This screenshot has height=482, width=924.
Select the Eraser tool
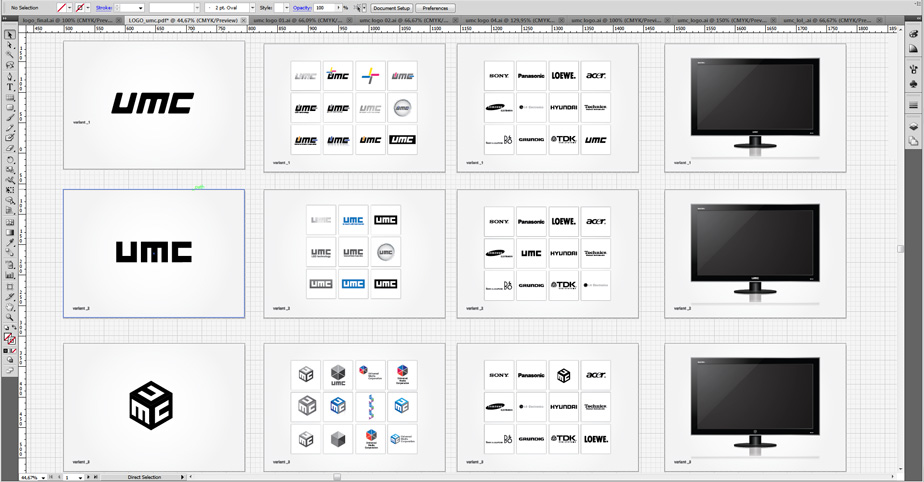[x=10, y=148]
